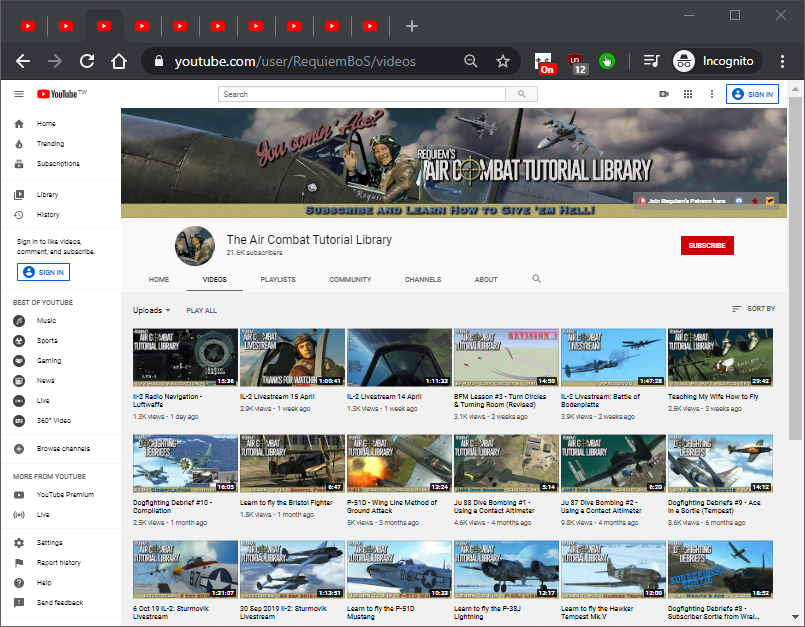This screenshot has width=805, height=627.
Task: Click Play All link
Action: click(201, 311)
